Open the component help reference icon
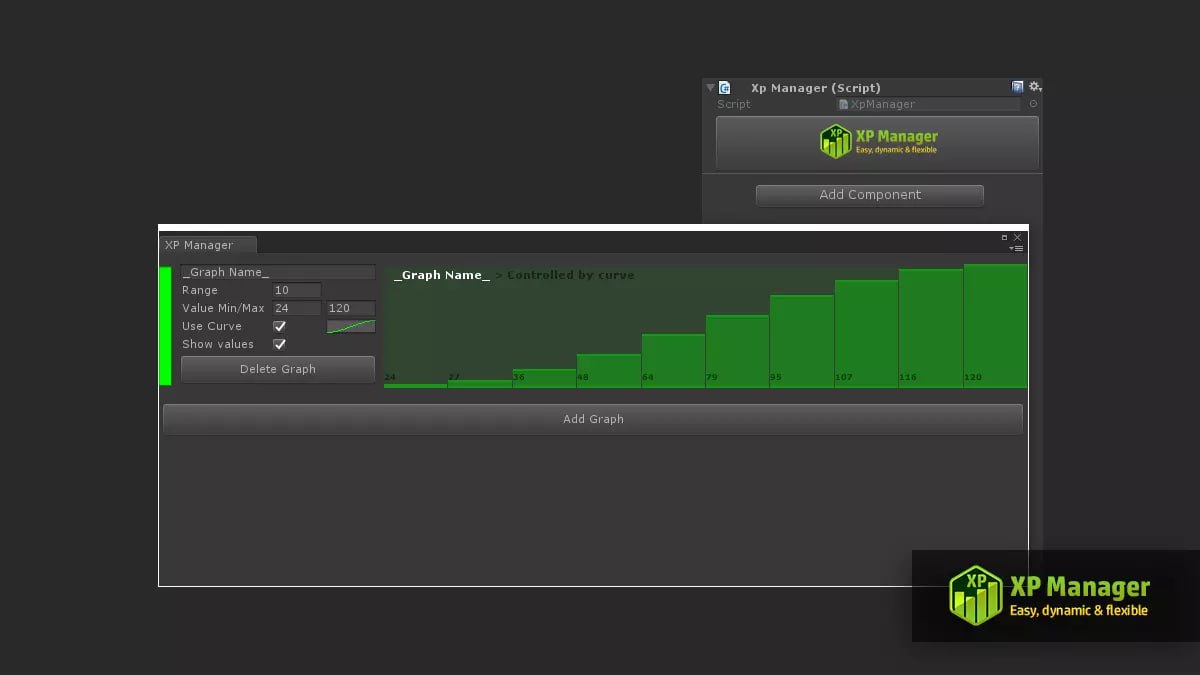This screenshot has height=675, width=1200. point(1017,87)
